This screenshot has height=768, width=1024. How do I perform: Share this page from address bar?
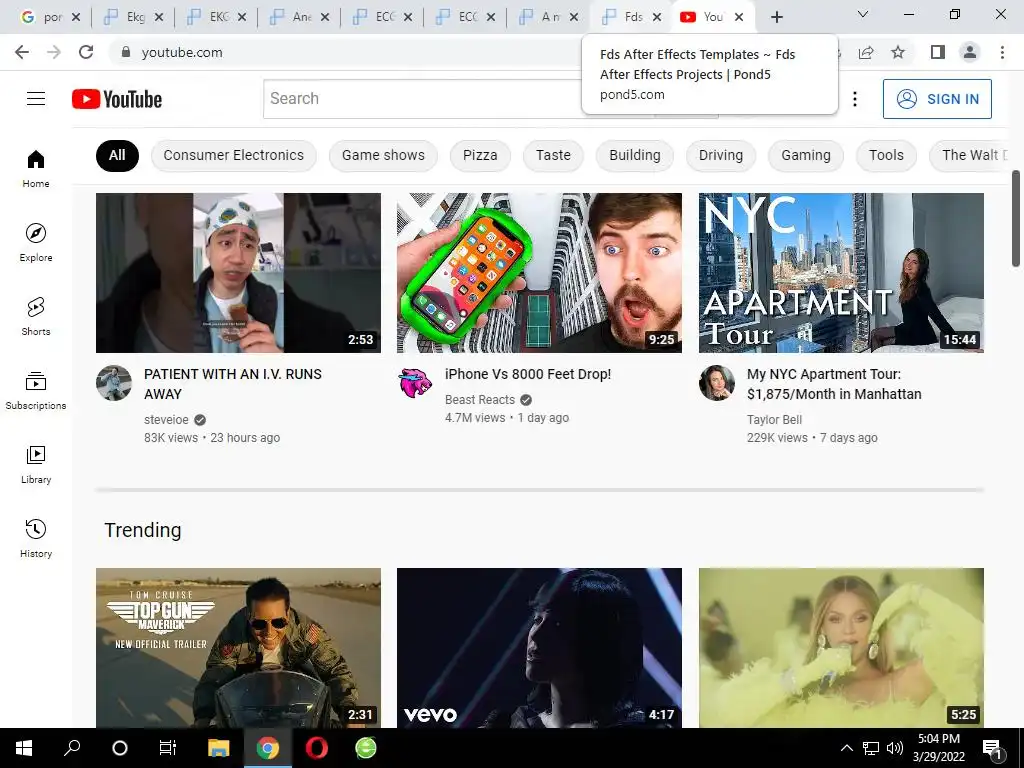tap(866, 52)
